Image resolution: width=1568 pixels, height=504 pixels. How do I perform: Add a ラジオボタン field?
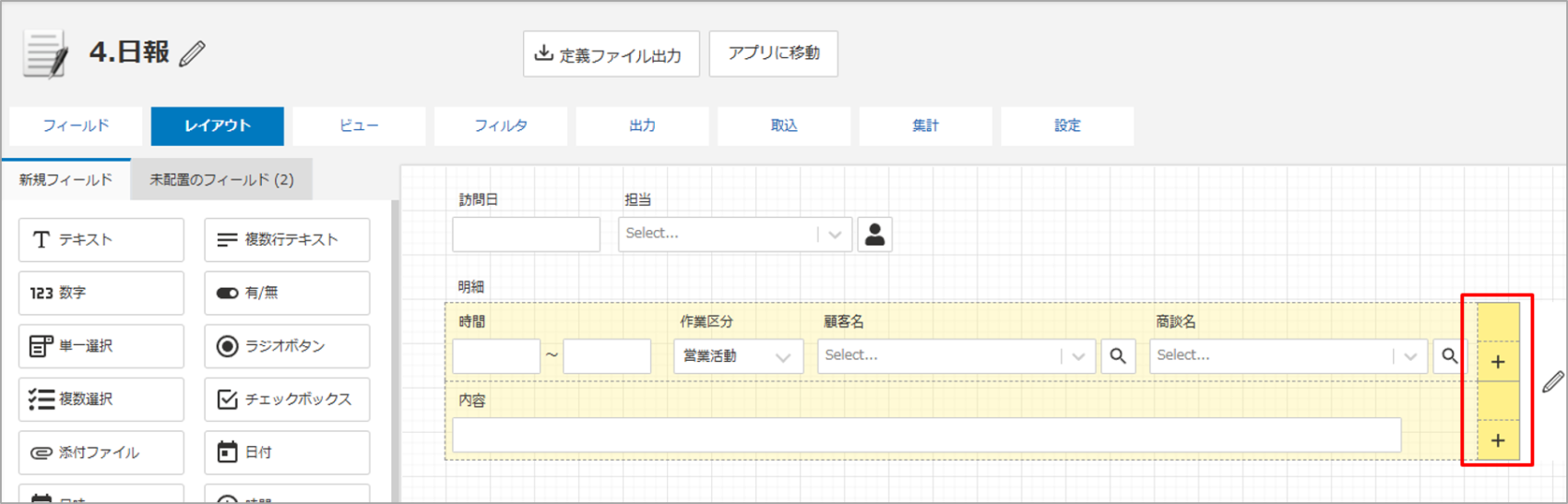tap(287, 346)
